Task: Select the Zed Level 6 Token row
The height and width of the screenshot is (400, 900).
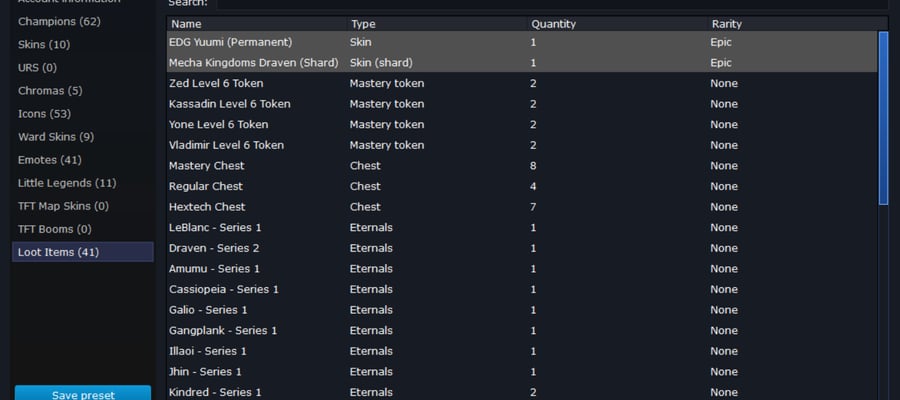Action: (522, 83)
